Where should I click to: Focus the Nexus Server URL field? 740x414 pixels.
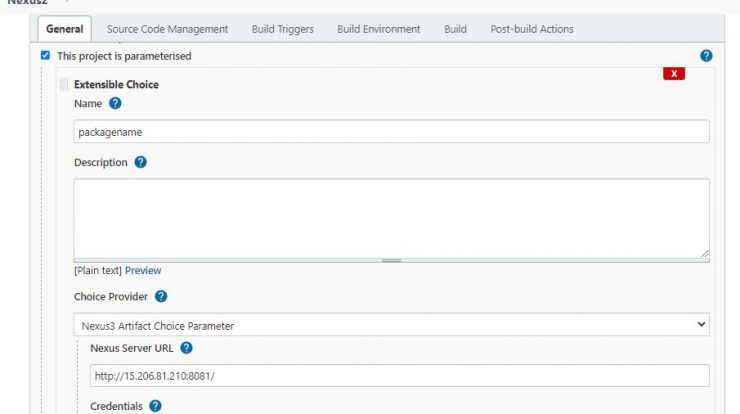tap(400, 376)
